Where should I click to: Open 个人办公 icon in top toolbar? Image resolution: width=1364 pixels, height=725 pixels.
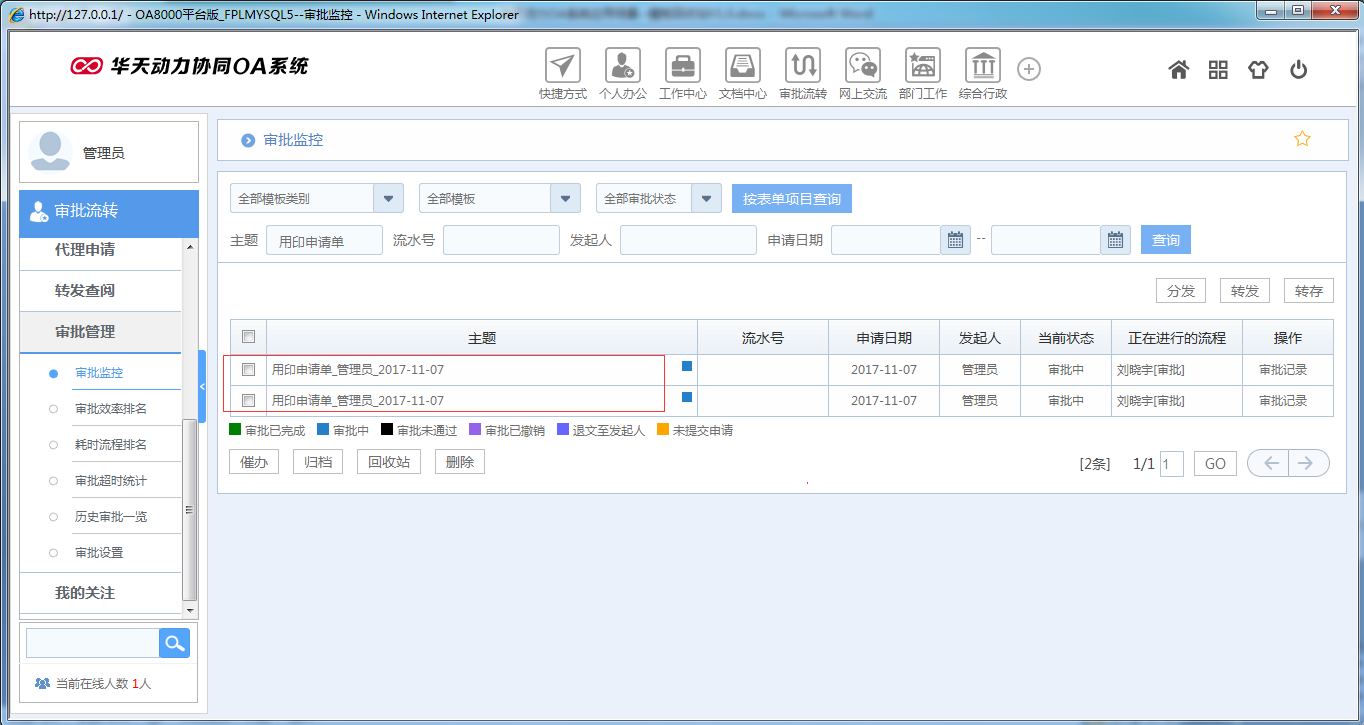[622, 66]
